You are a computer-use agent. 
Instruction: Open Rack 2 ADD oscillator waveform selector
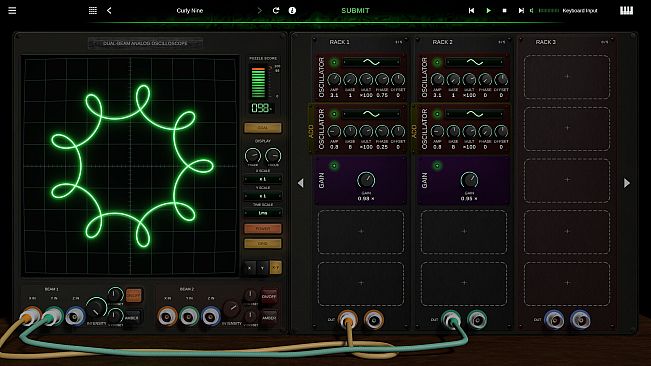click(x=475, y=114)
